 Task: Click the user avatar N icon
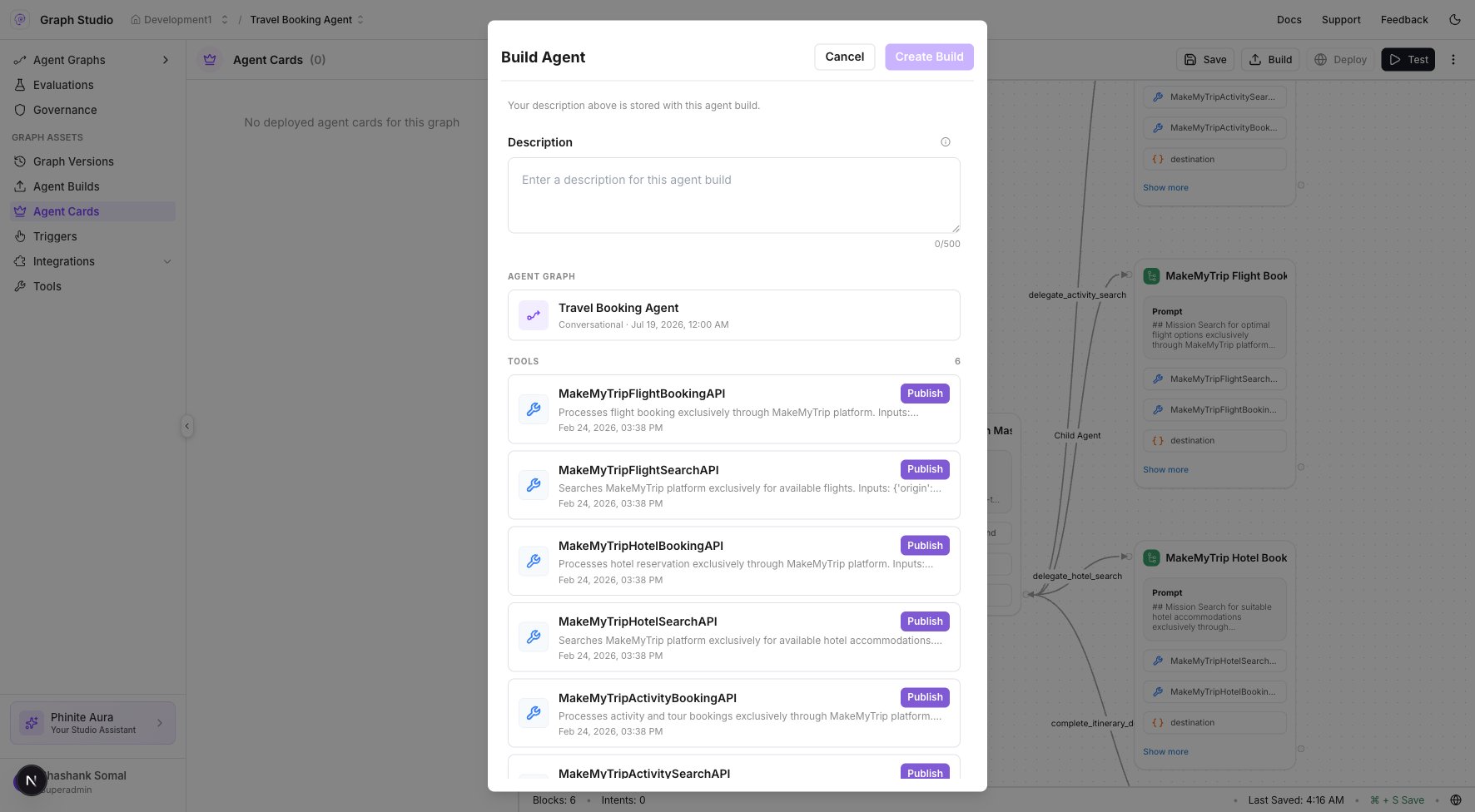(31, 780)
